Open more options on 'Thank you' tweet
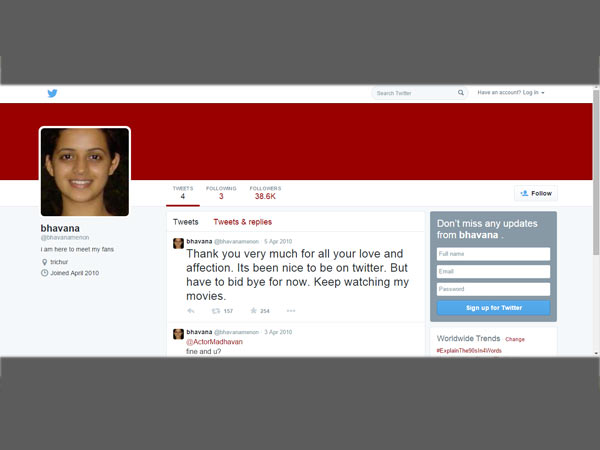The width and height of the screenshot is (600, 450). [x=291, y=311]
